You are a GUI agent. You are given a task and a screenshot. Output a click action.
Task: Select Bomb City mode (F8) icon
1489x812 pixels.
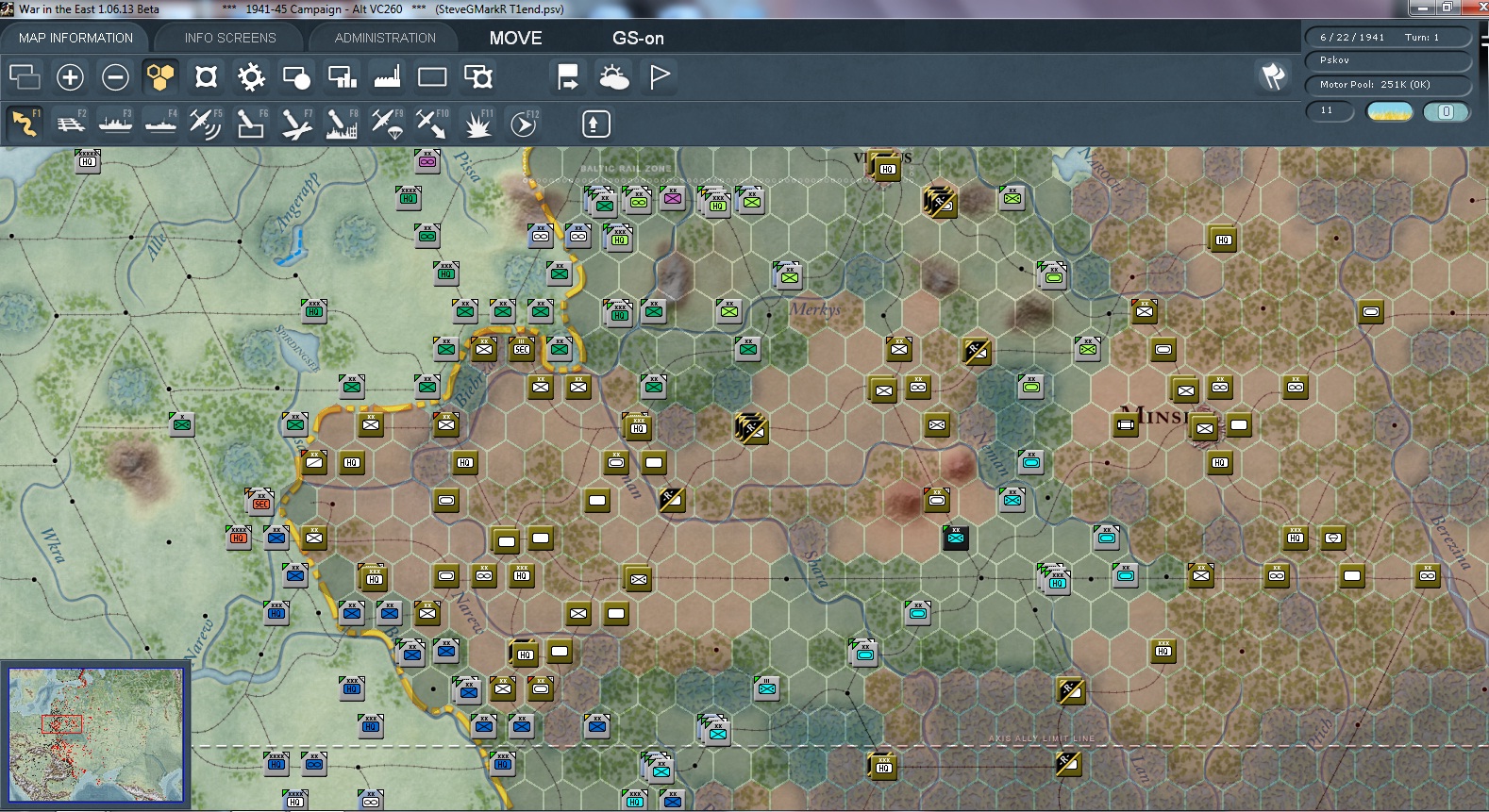342,124
